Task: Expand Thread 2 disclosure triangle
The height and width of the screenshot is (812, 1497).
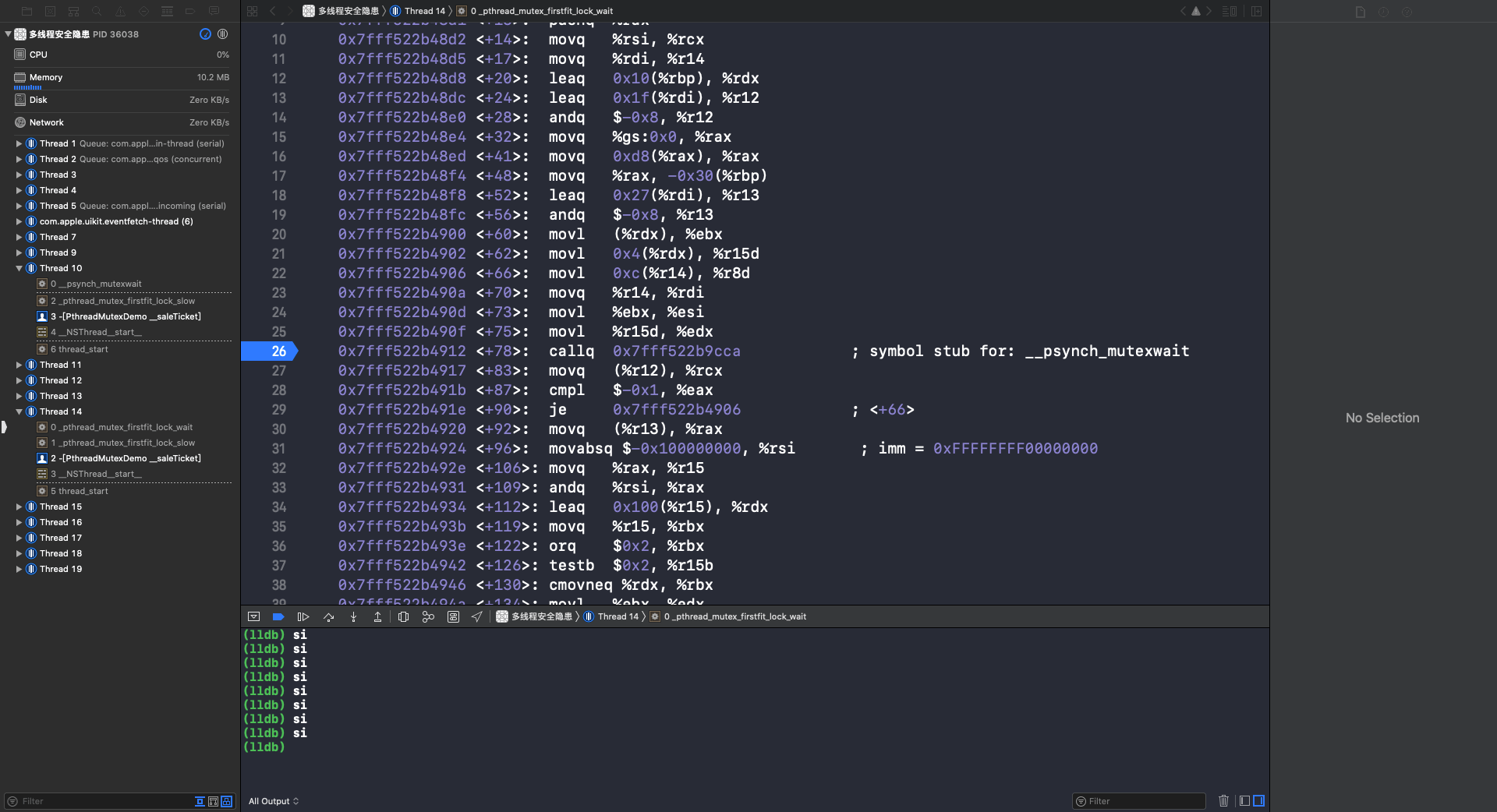Action: pyautogui.click(x=19, y=159)
